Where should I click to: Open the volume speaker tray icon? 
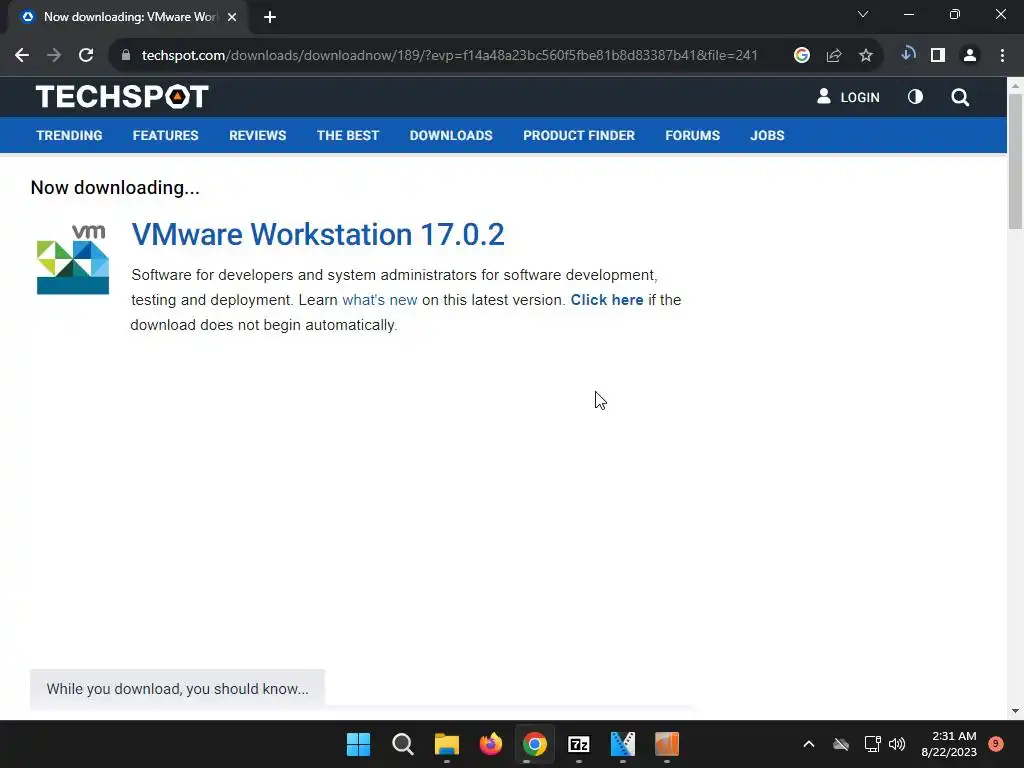(897, 744)
